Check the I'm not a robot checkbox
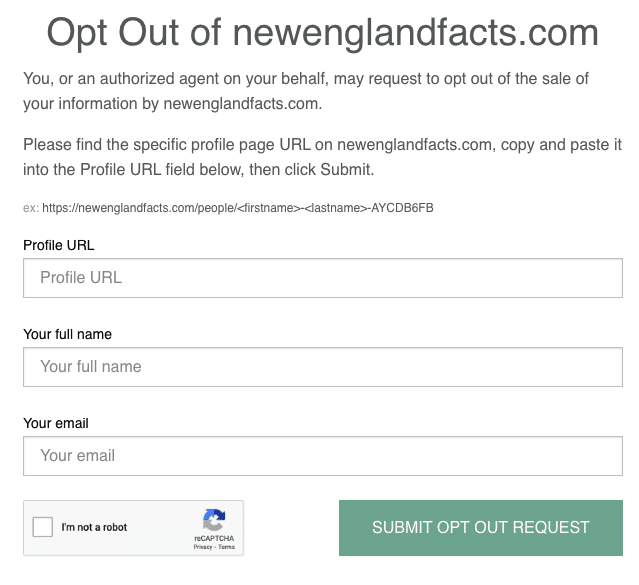Image resolution: width=639 pixels, height=585 pixels. [x=43, y=527]
